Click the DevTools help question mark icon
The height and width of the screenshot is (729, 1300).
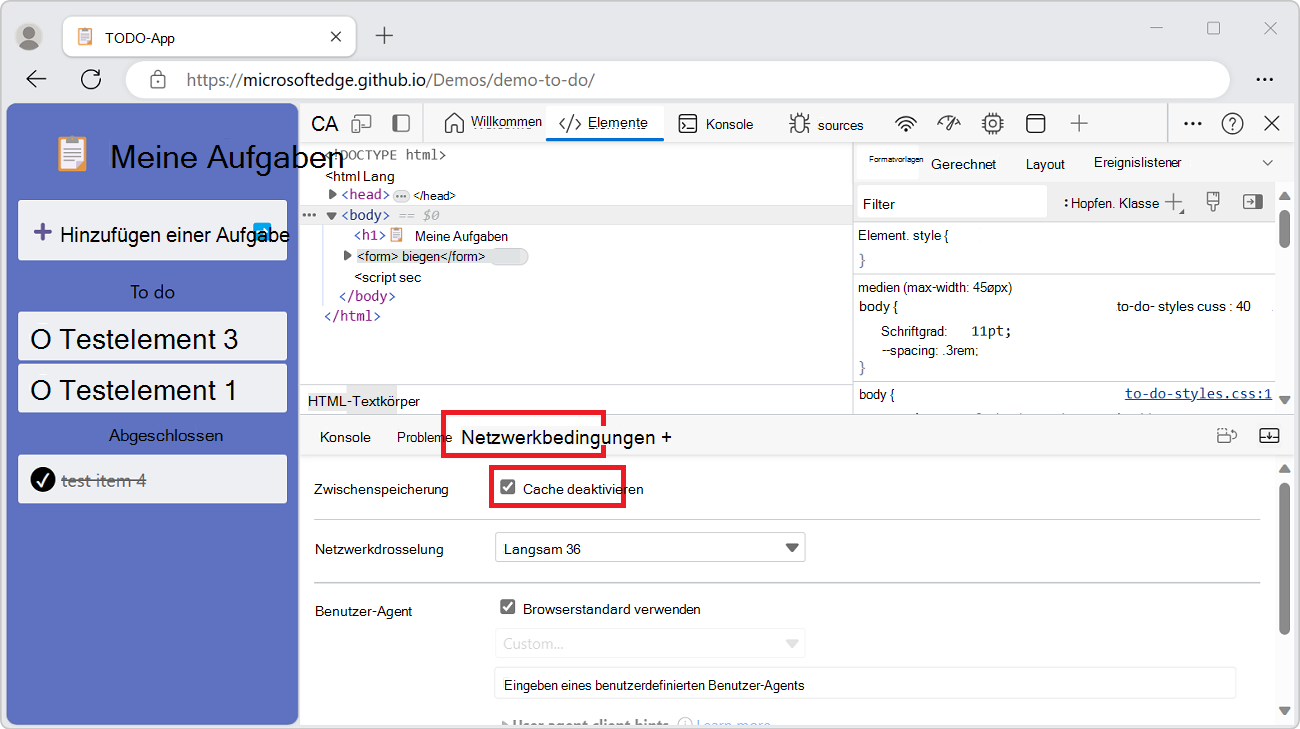[1232, 123]
